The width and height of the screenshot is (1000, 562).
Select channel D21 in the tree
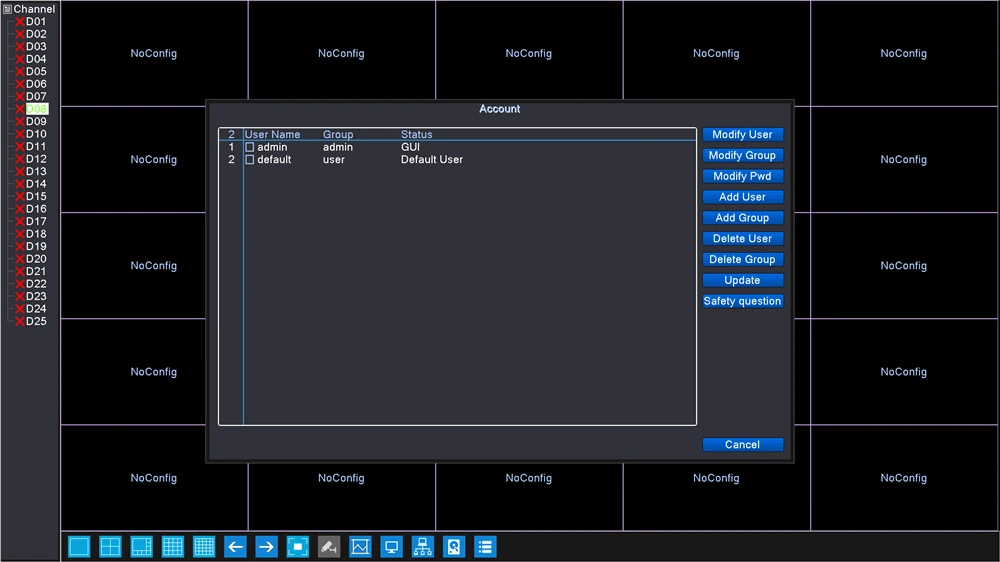pos(36,272)
